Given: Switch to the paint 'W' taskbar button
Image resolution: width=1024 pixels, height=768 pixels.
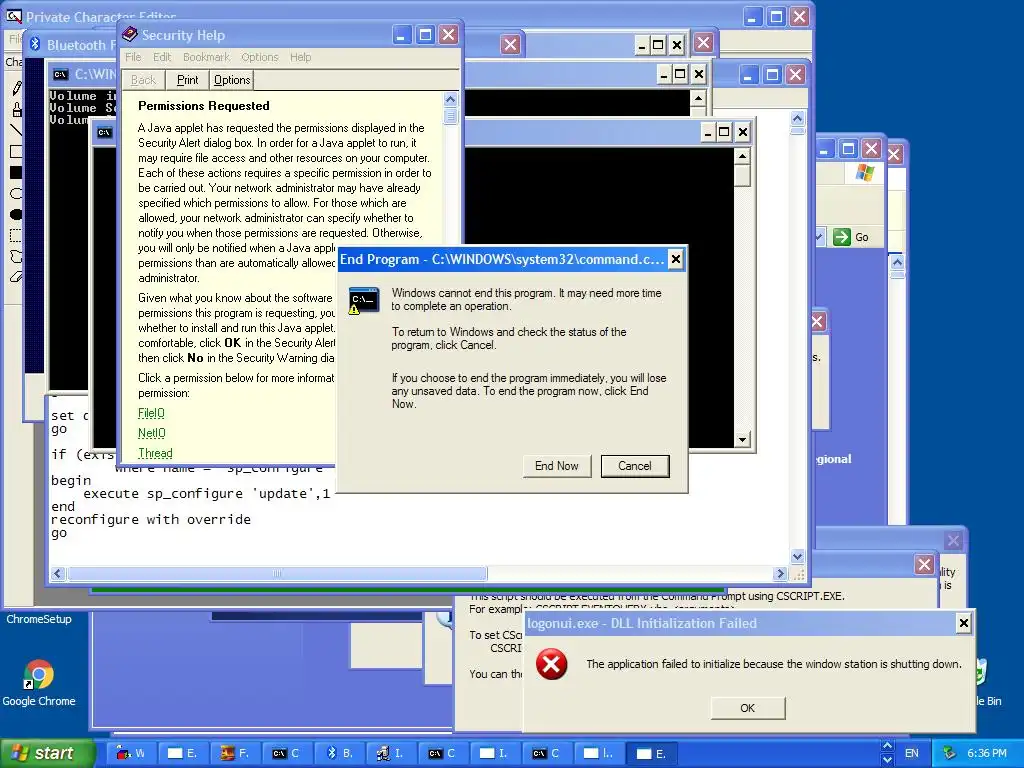Looking at the screenshot, I should (x=130, y=753).
